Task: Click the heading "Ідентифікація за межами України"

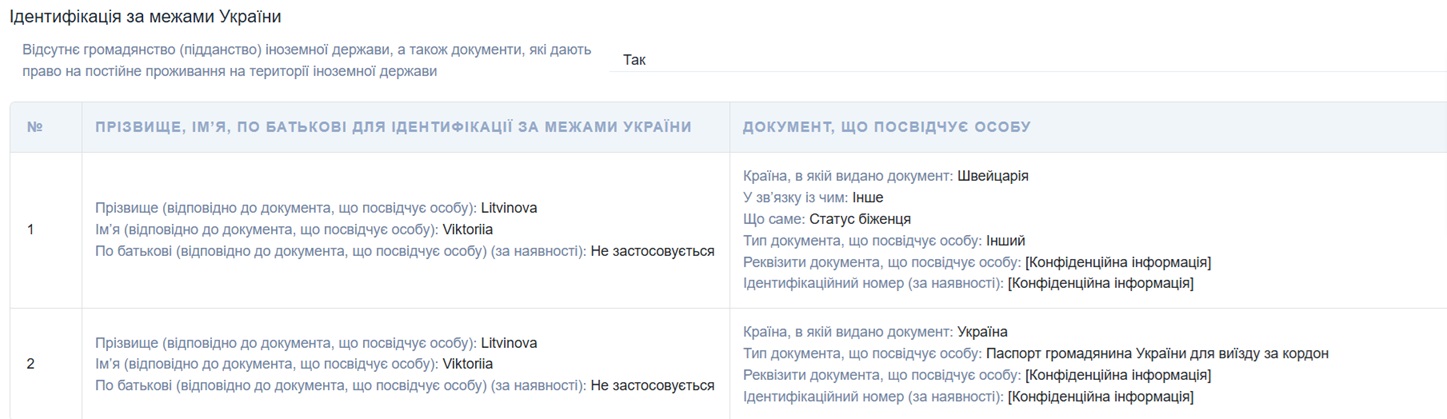Action: pos(146,17)
